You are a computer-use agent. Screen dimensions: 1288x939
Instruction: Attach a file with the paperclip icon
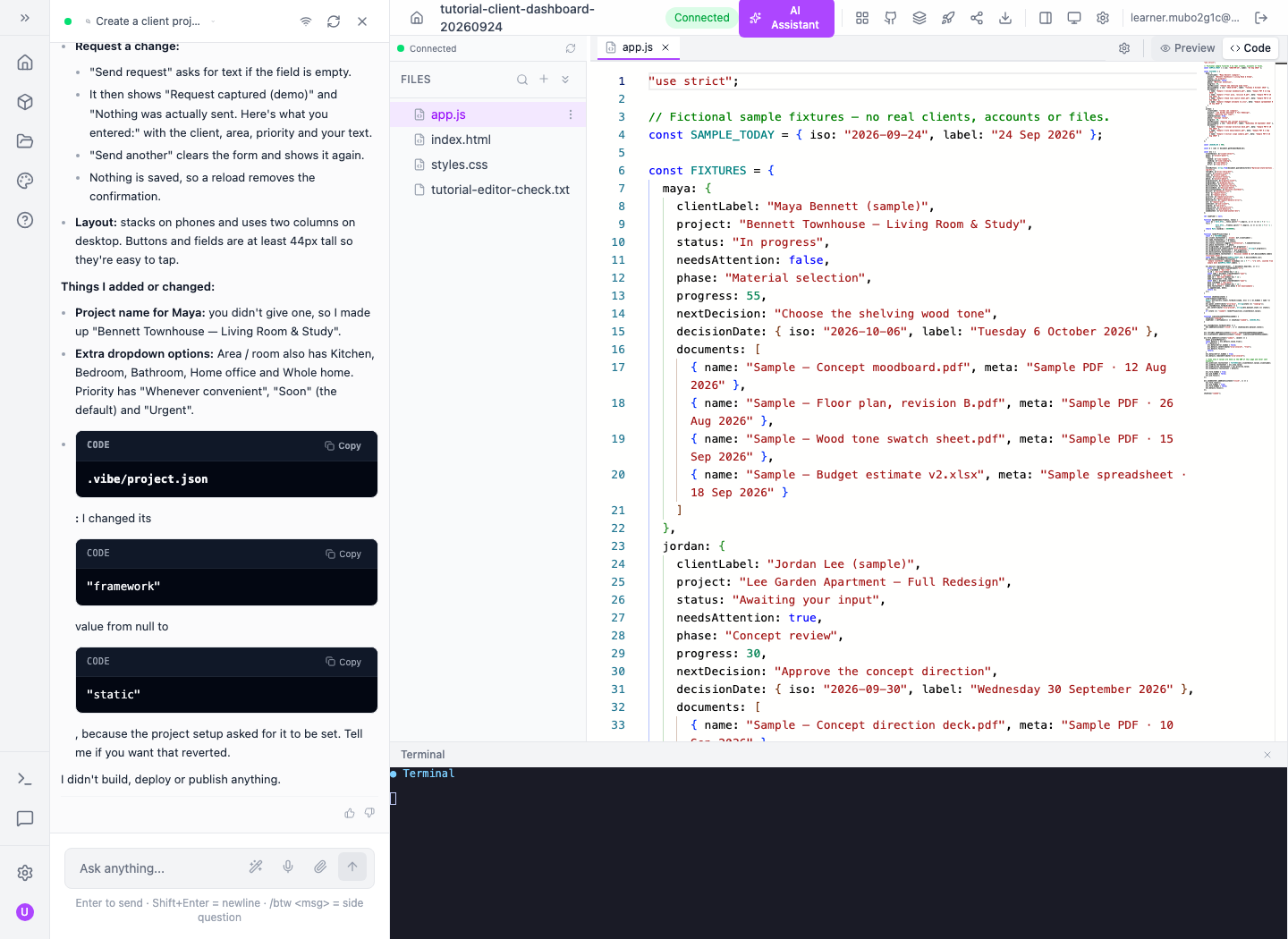click(x=320, y=867)
